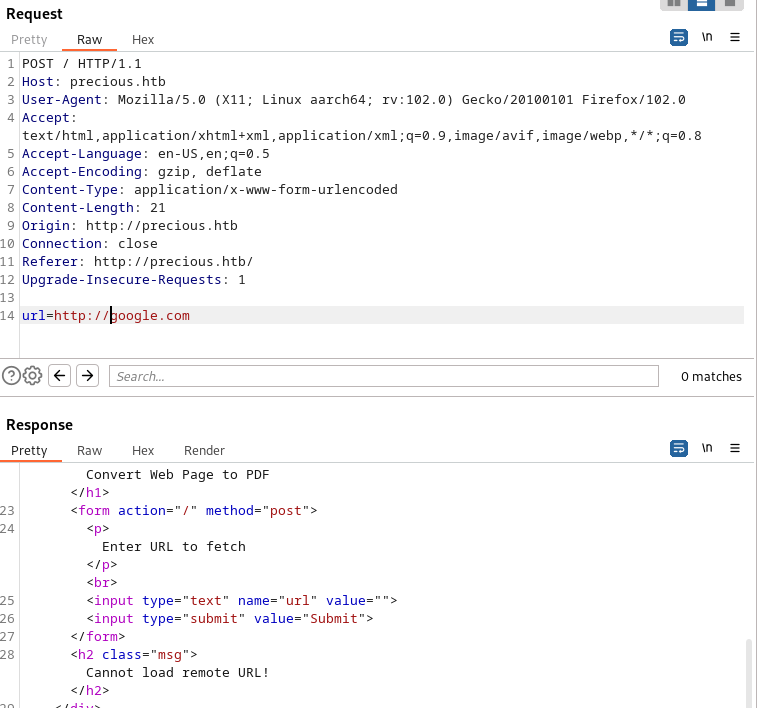This screenshot has width=757, height=708.
Task: Click the input type="submit" response line
Action: [230, 619]
